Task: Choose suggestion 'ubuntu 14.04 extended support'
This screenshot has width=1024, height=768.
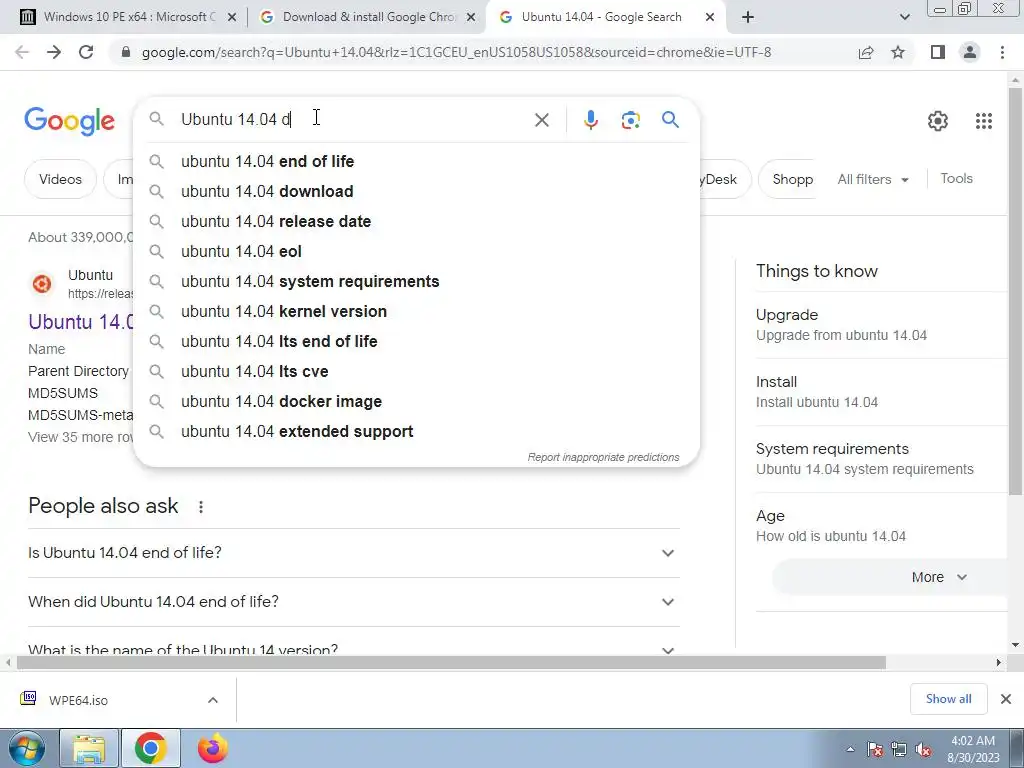Action: (x=416, y=432)
